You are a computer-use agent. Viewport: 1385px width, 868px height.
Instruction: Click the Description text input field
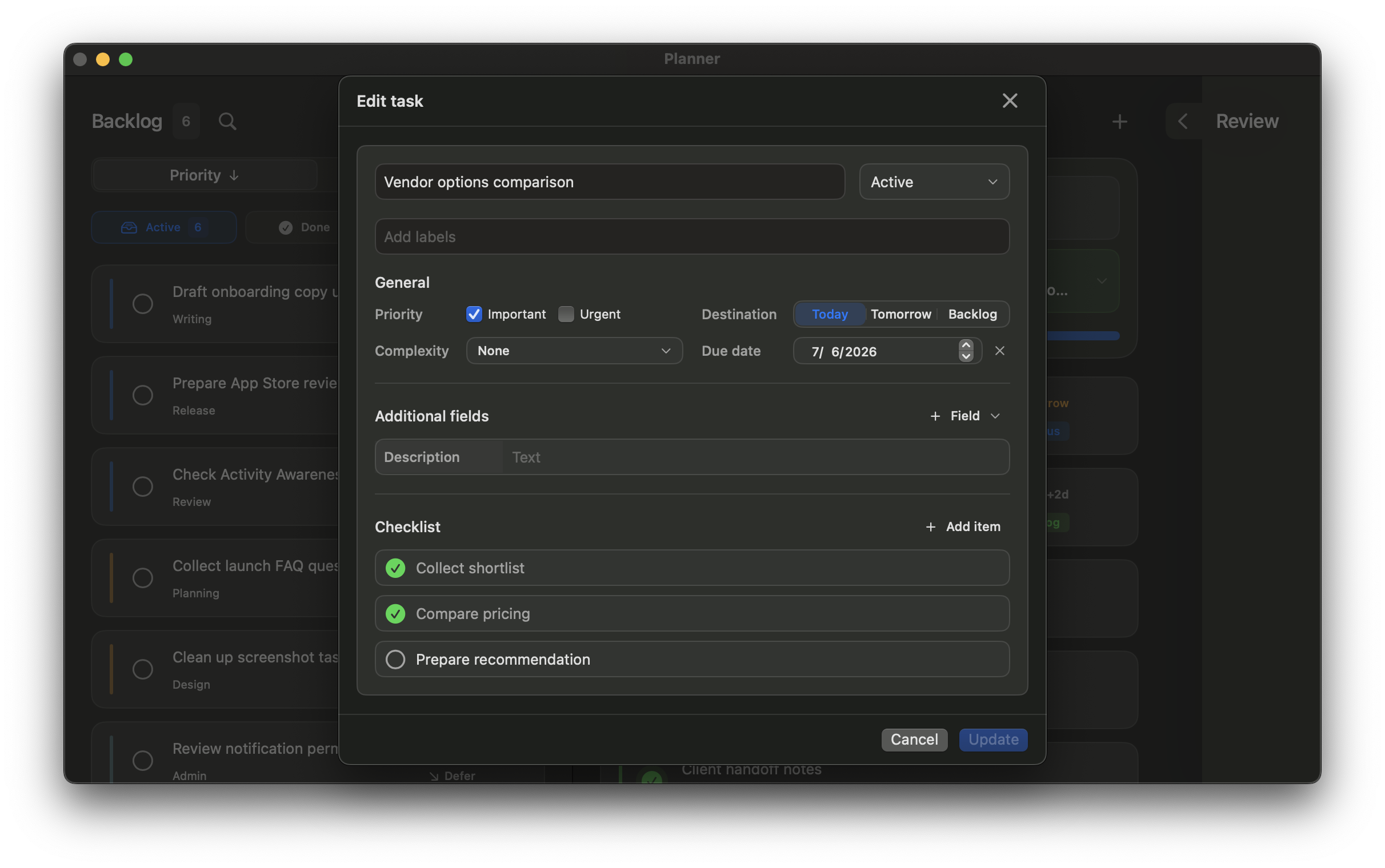[x=756, y=457]
